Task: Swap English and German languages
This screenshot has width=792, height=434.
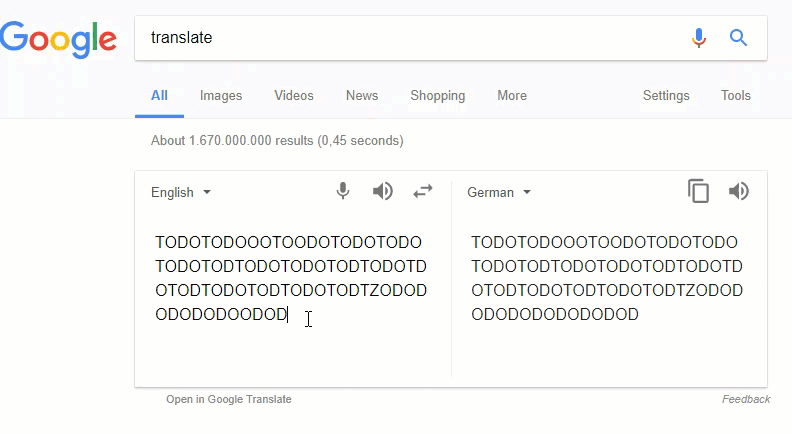Action: (x=423, y=191)
